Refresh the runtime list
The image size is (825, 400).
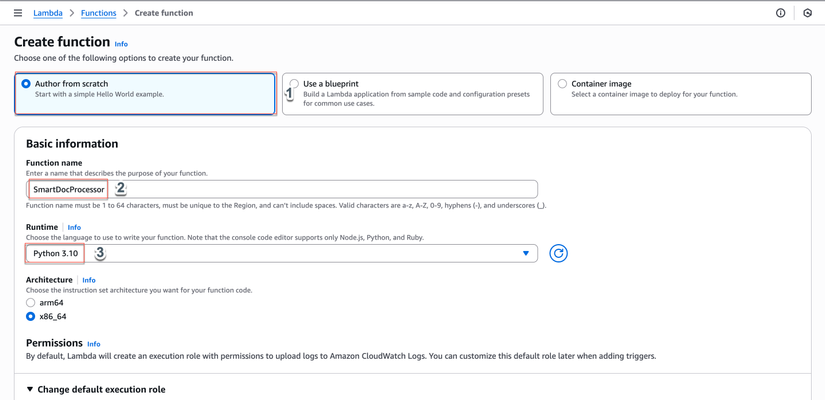coord(558,254)
